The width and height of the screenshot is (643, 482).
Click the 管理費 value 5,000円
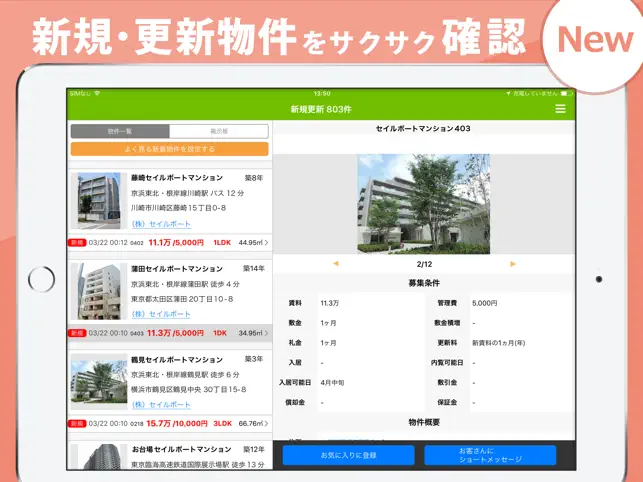[484, 303]
